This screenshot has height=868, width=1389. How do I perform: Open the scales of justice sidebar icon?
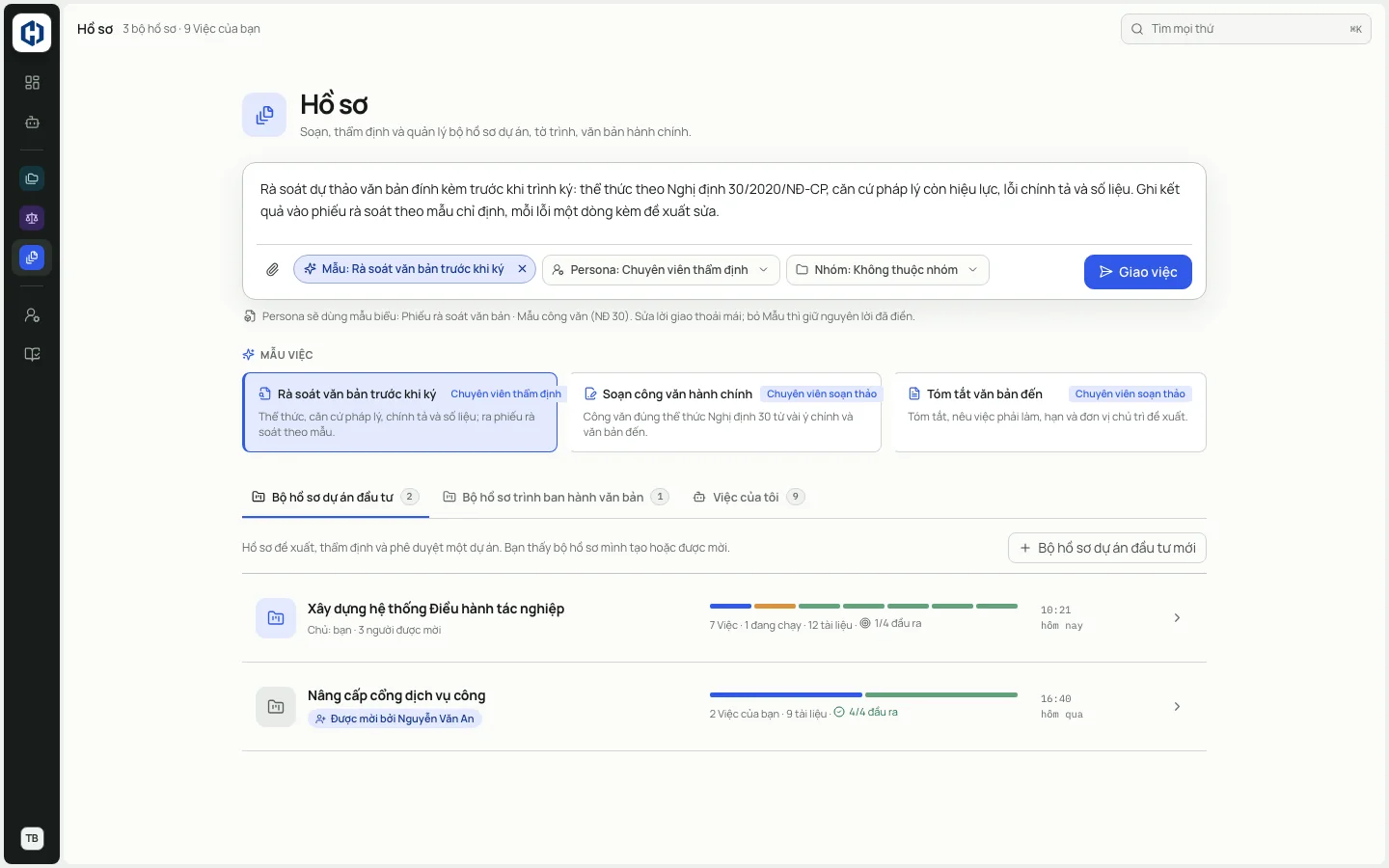[x=32, y=218]
